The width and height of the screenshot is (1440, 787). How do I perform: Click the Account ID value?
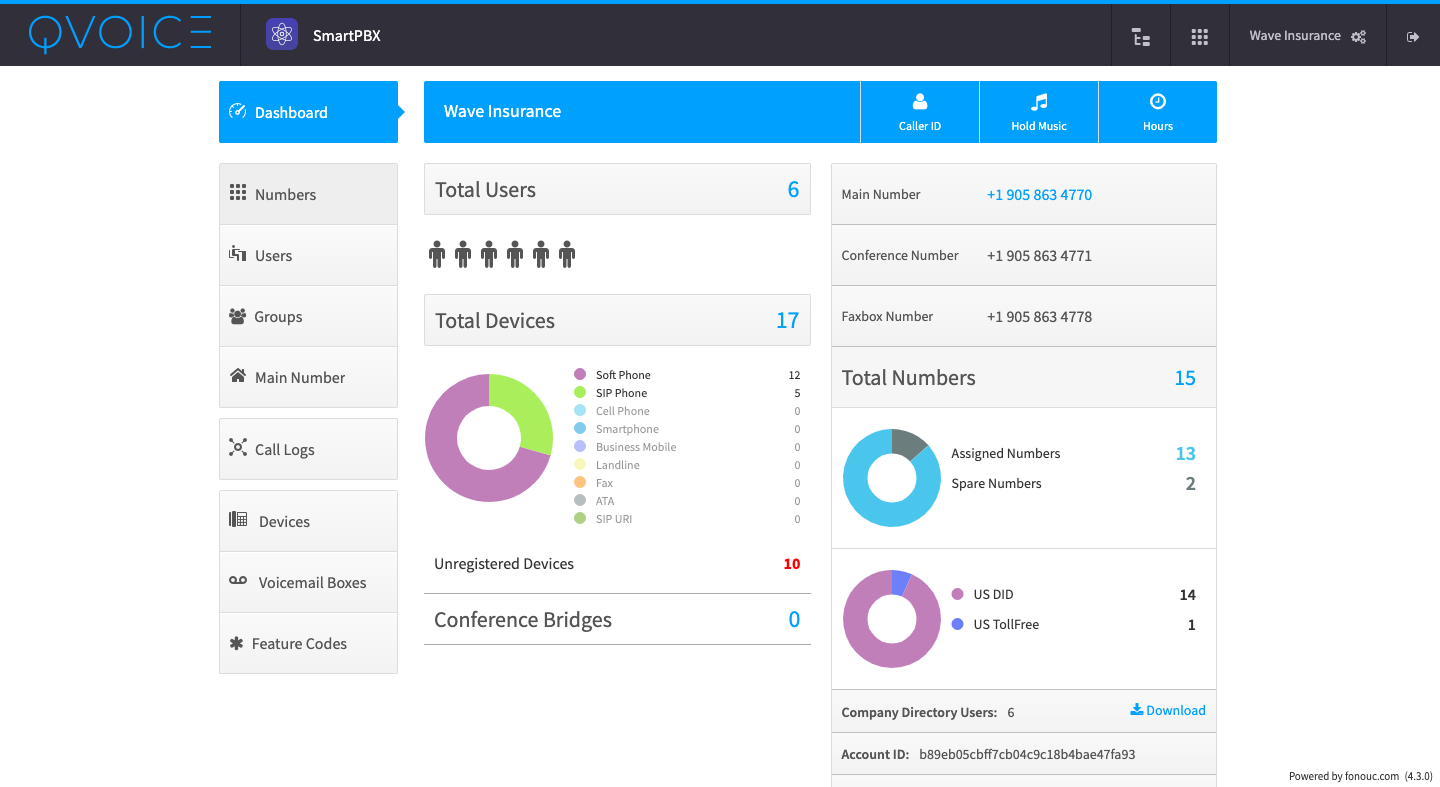1027,755
